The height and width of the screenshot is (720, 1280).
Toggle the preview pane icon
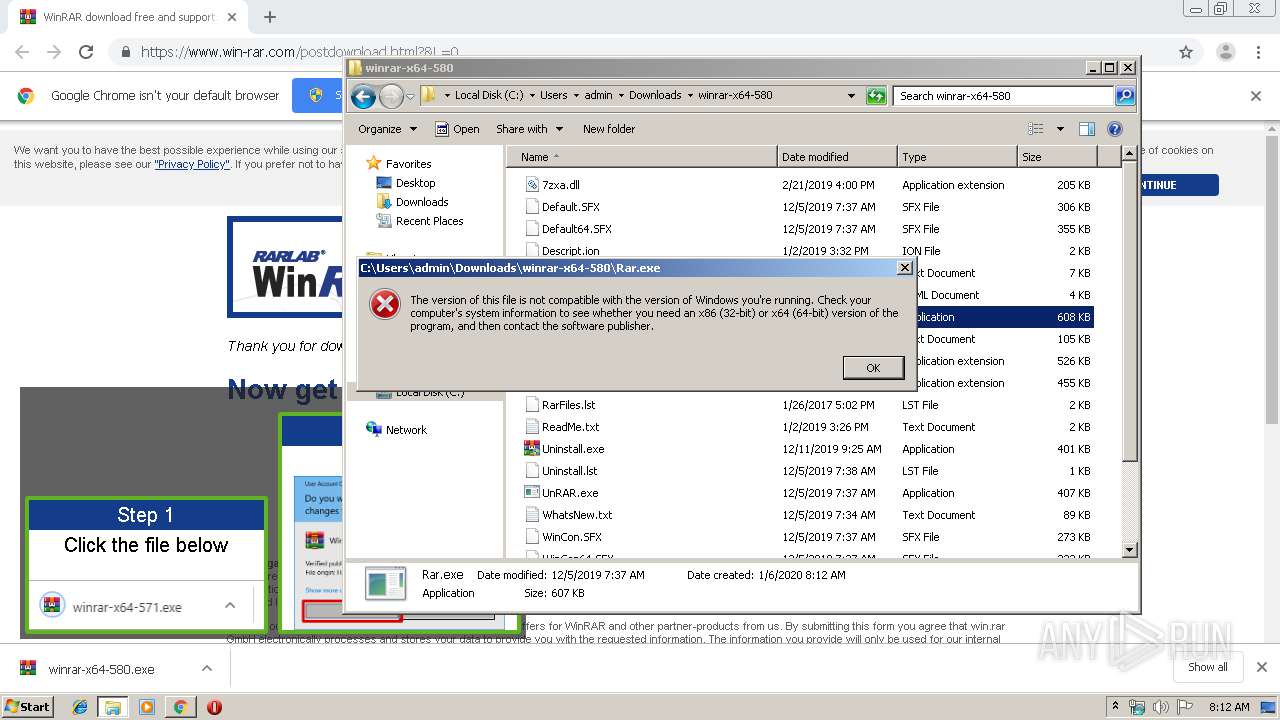[x=1087, y=129]
